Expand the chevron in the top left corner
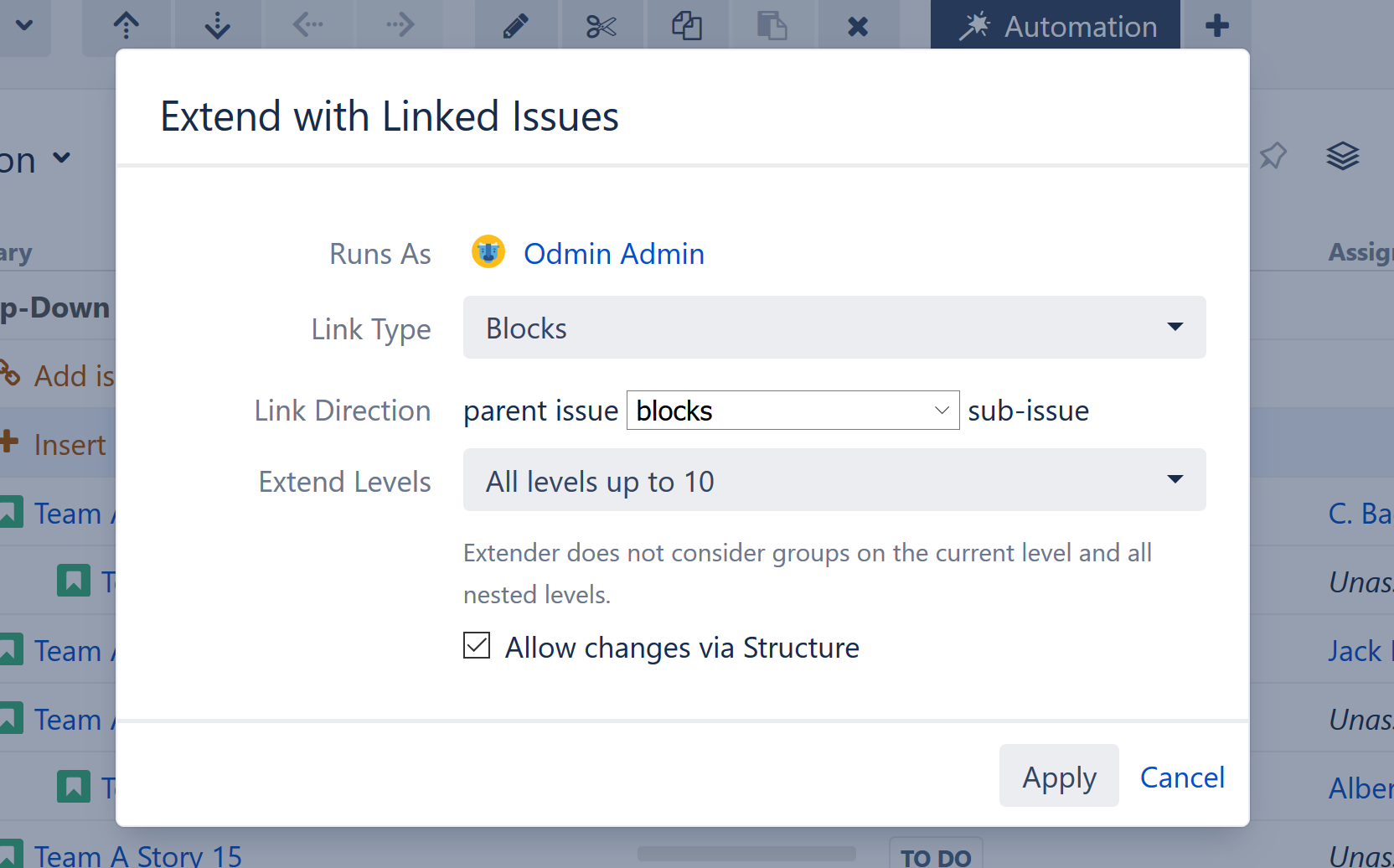Image resolution: width=1394 pixels, height=868 pixels. point(23,26)
